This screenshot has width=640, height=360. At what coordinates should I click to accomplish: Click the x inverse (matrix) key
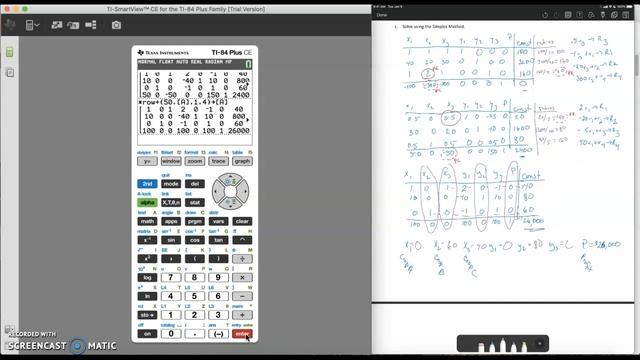[147, 240]
